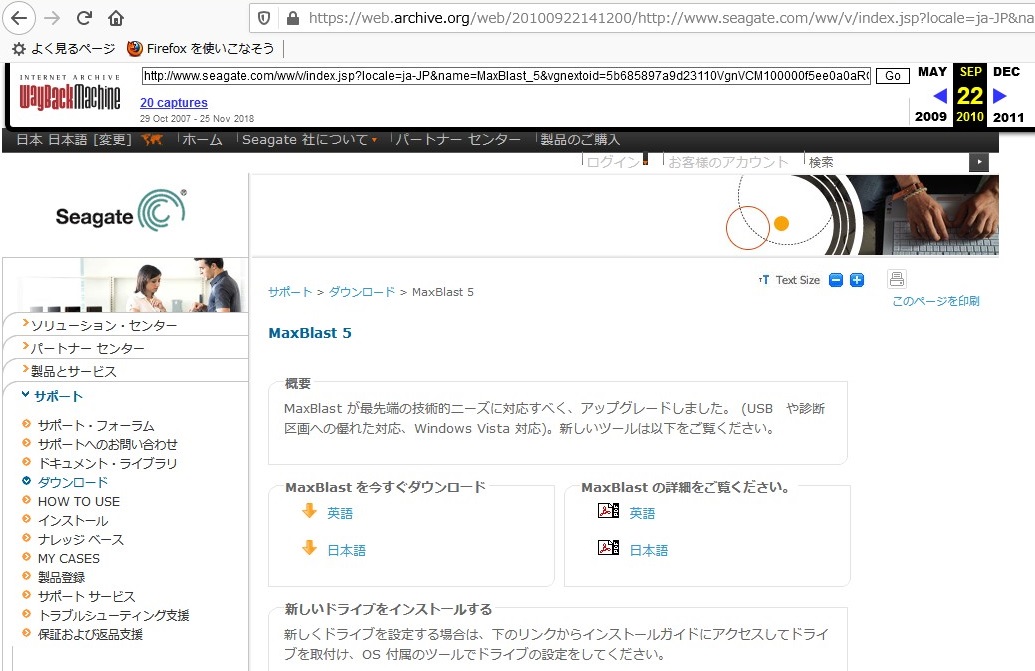
Task: Click the browser address bar URL
Action: coord(671,18)
